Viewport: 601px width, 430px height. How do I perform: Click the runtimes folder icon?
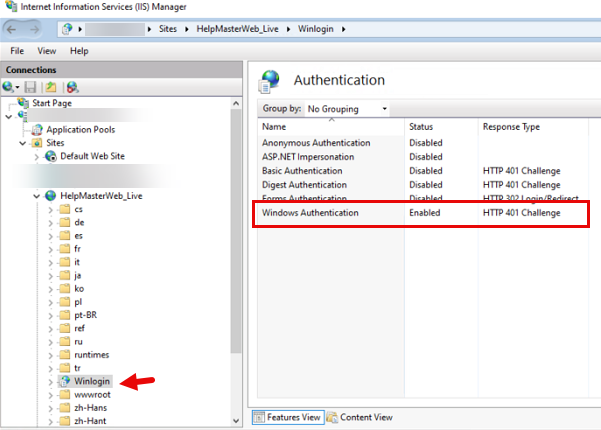[x=65, y=355]
